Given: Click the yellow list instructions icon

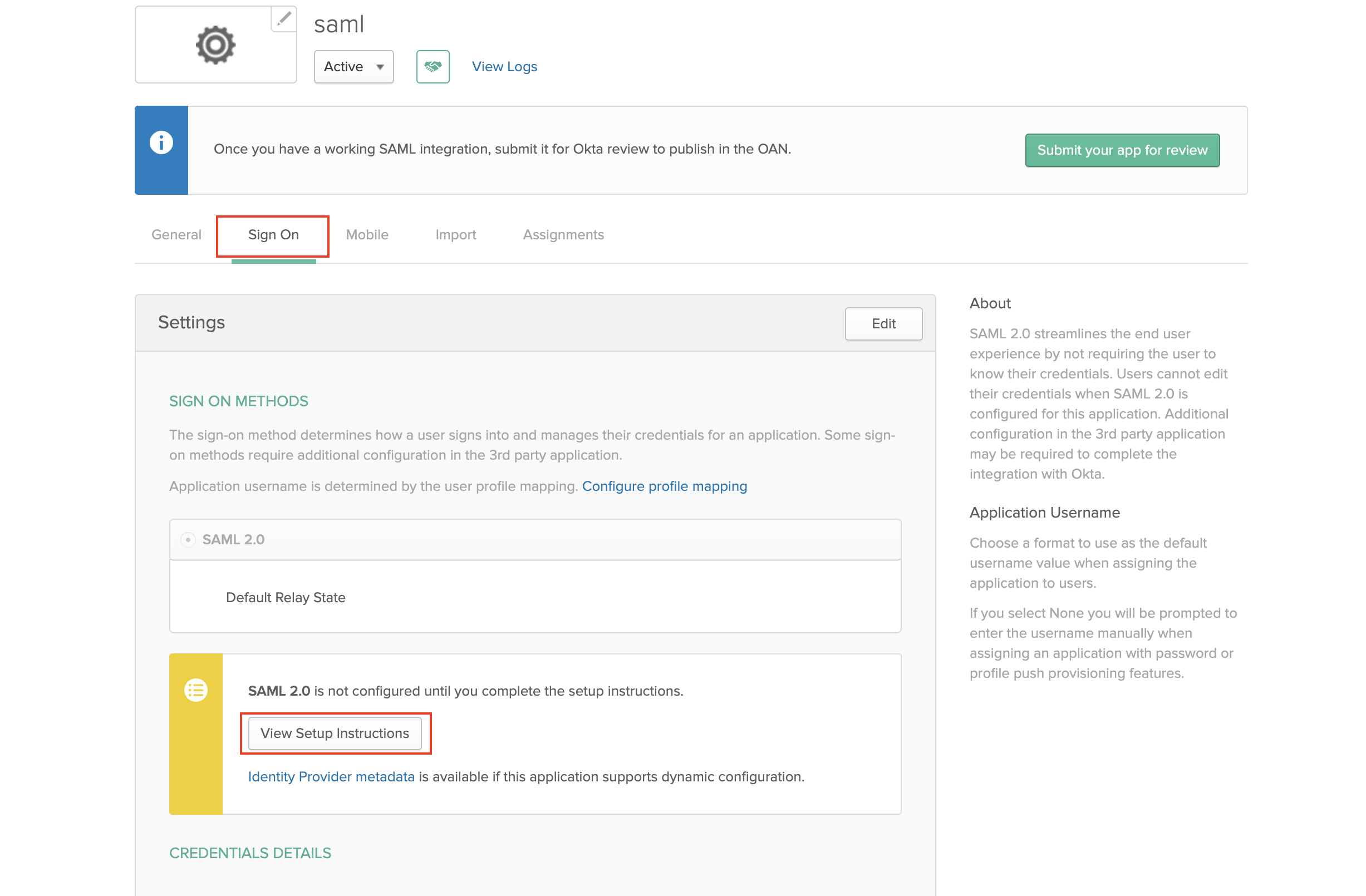Looking at the screenshot, I should [x=195, y=690].
